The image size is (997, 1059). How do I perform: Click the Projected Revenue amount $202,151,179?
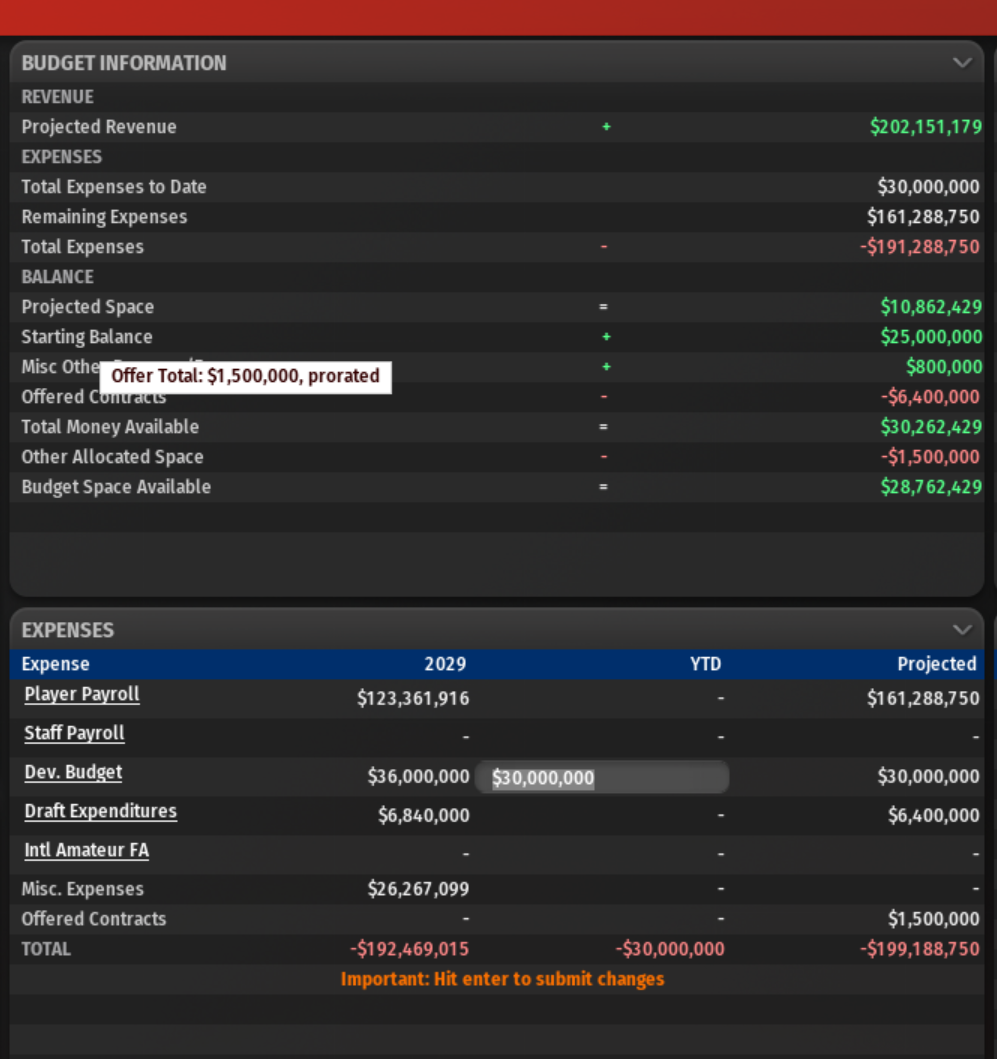click(x=925, y=127)
